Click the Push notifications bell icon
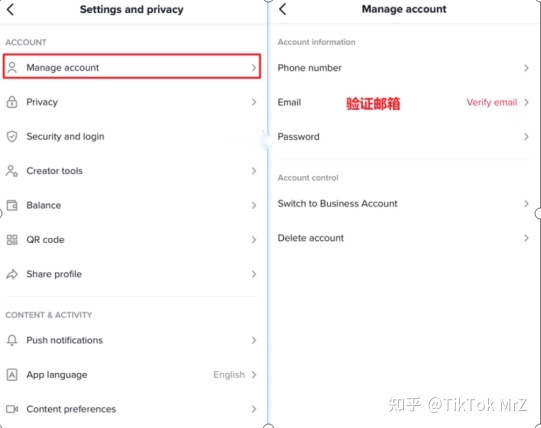The width and height of the screenshot is (541, 428). click(12, 340)
